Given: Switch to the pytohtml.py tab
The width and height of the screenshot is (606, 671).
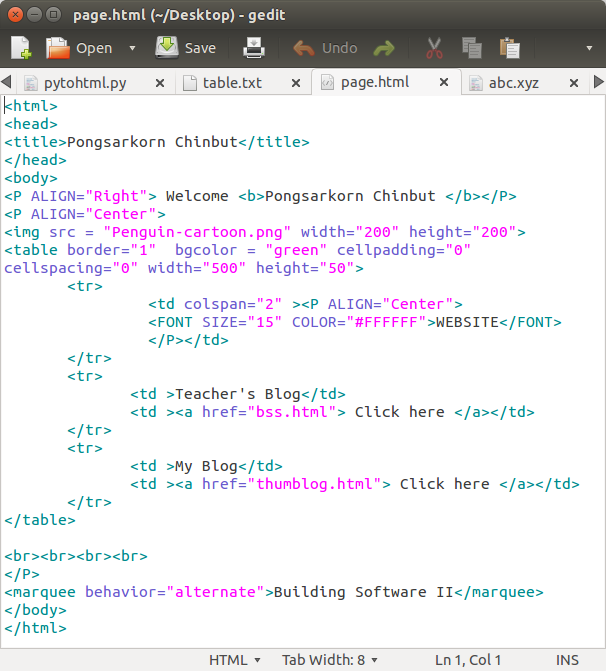Looking at the screenshot, I should [x=85, y=83].
